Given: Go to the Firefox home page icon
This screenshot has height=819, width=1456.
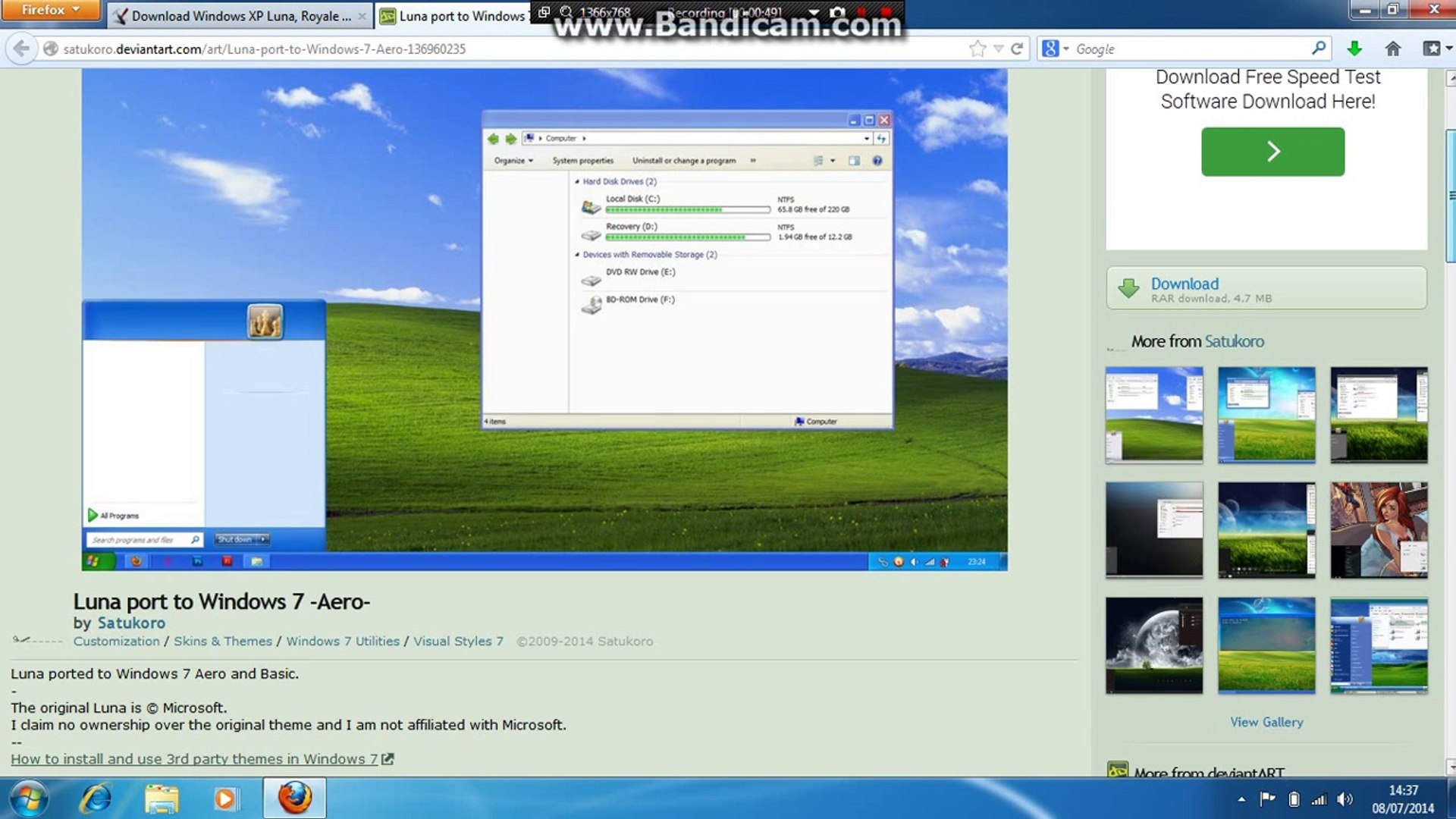Looking at the screenshot, I should point(1394,49).
